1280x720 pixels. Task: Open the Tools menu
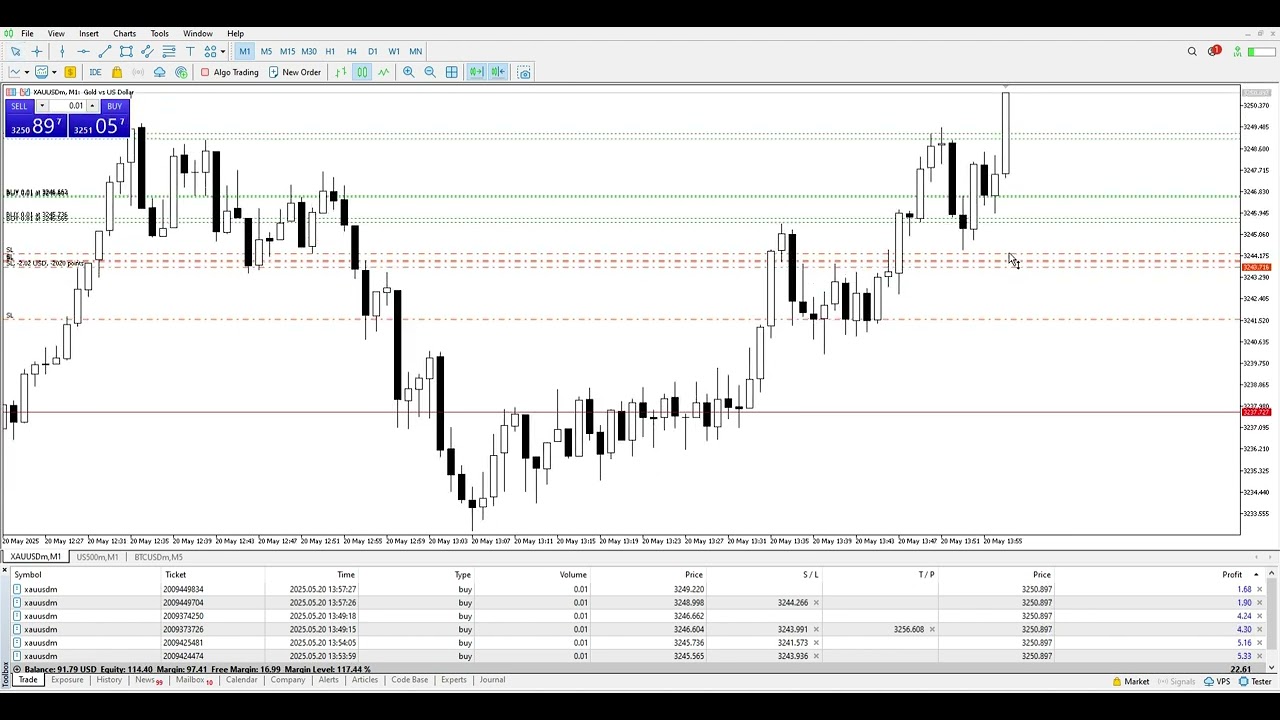click(159, 33)
